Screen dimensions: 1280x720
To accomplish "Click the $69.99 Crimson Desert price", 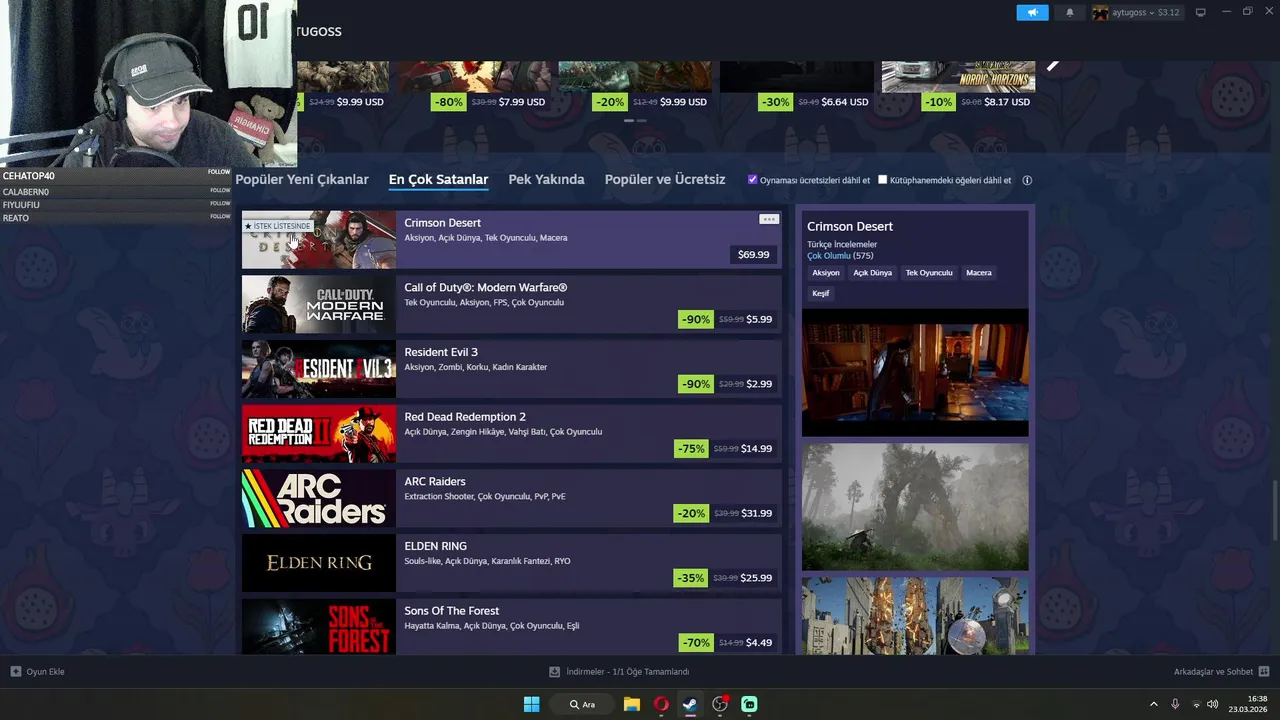I will click(x=753, y=254).
